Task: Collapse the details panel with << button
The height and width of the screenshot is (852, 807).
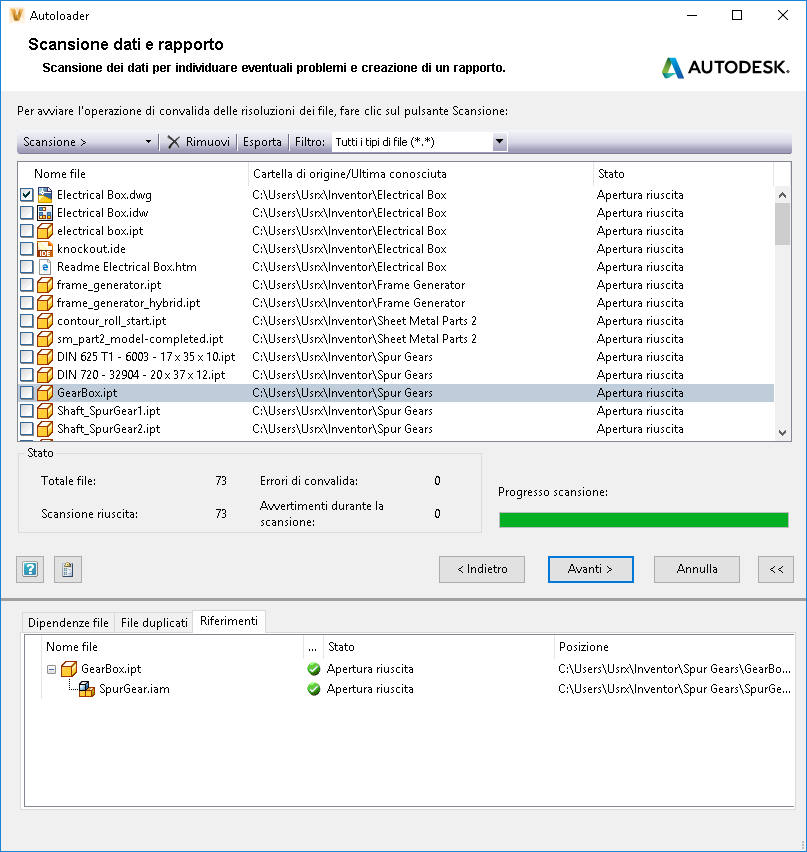Action: [x=776, y=569]
